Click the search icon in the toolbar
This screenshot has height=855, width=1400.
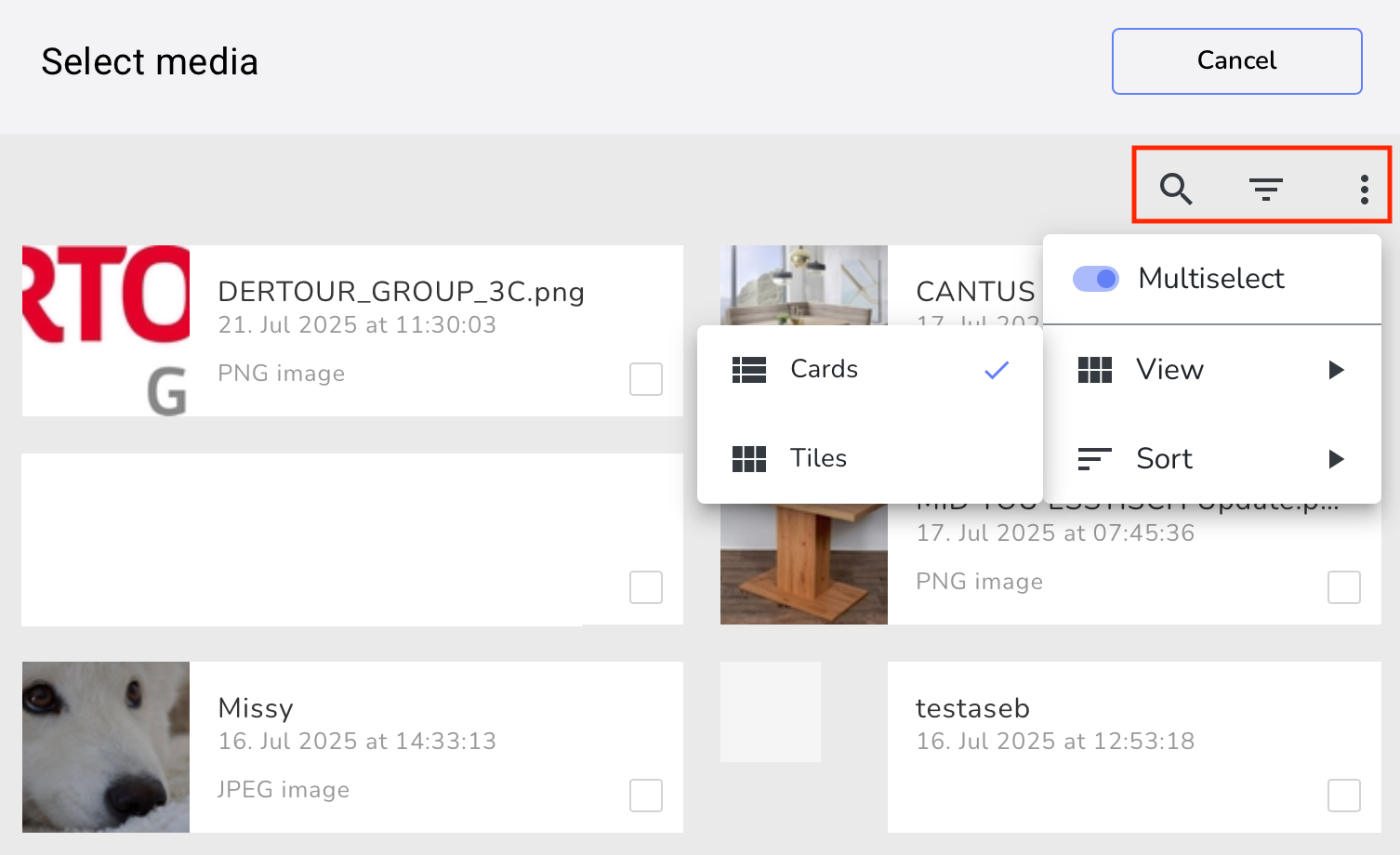click(x=1176, y=189)
